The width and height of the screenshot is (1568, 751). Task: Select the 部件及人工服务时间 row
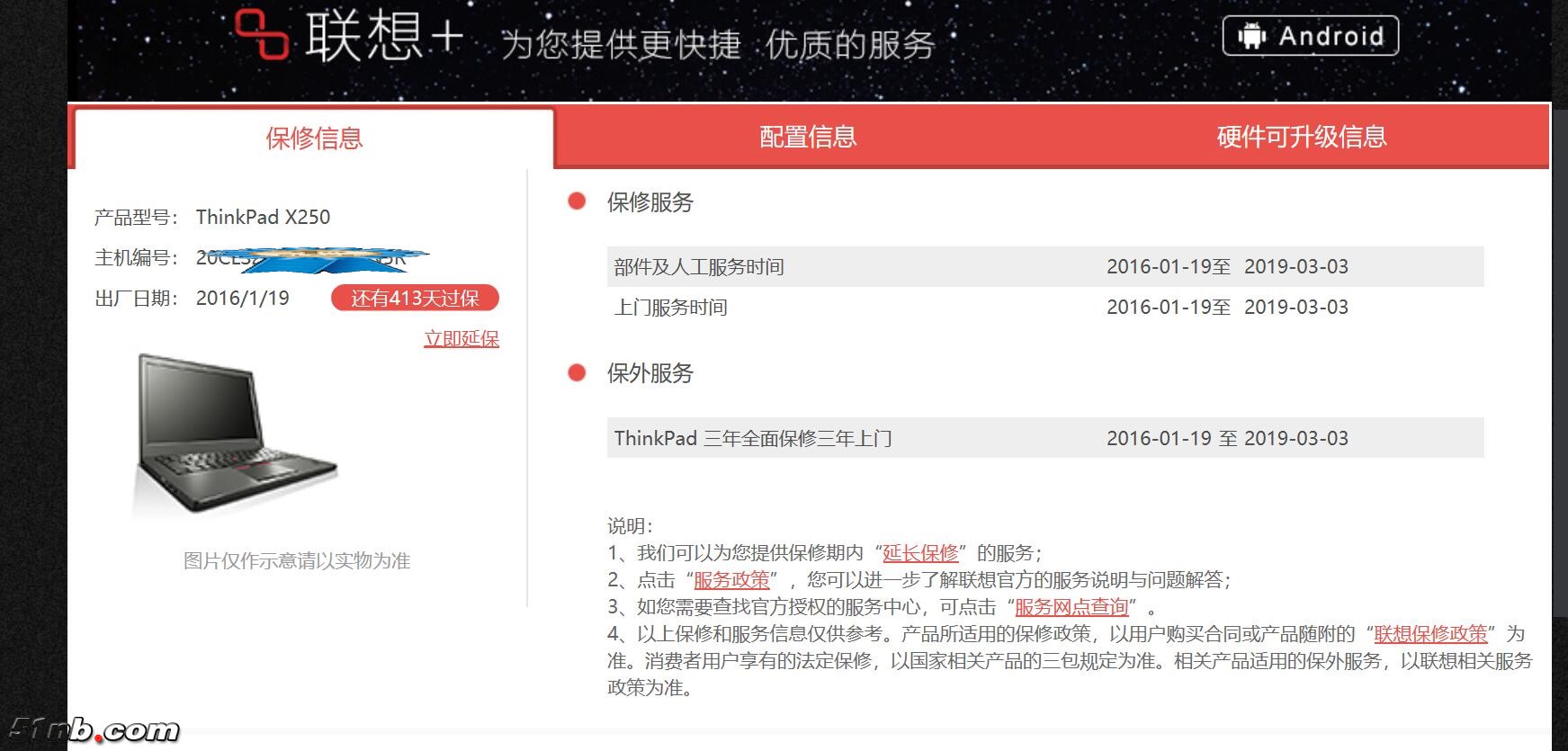[1044, 266]
